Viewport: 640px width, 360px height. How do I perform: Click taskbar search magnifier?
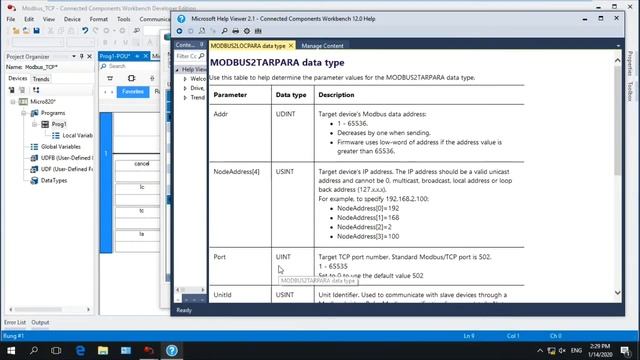[34, 351]
